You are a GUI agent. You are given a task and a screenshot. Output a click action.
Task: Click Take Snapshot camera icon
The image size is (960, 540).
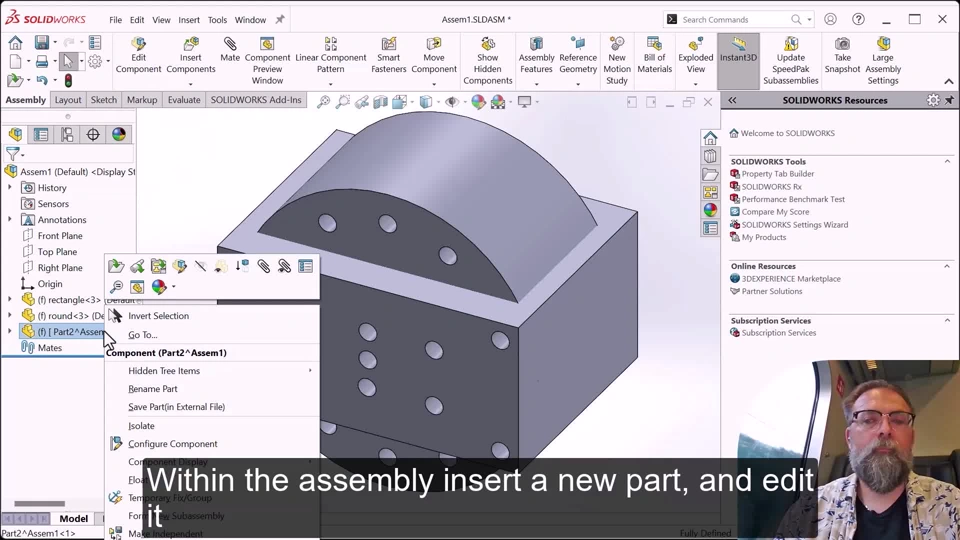pyautogui.click(x=842, y=44)
